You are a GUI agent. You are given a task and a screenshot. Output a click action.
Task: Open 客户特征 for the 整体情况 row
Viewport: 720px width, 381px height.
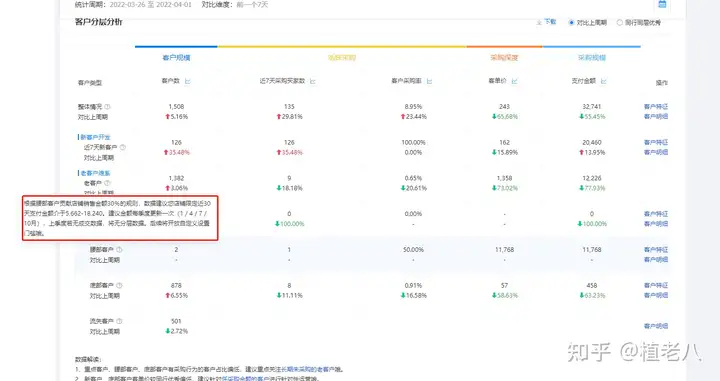[656, 106]
